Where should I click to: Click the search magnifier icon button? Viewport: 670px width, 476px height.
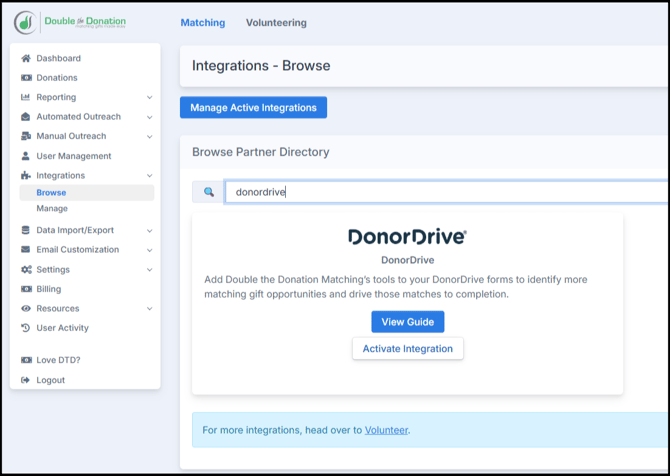(209, 192)
